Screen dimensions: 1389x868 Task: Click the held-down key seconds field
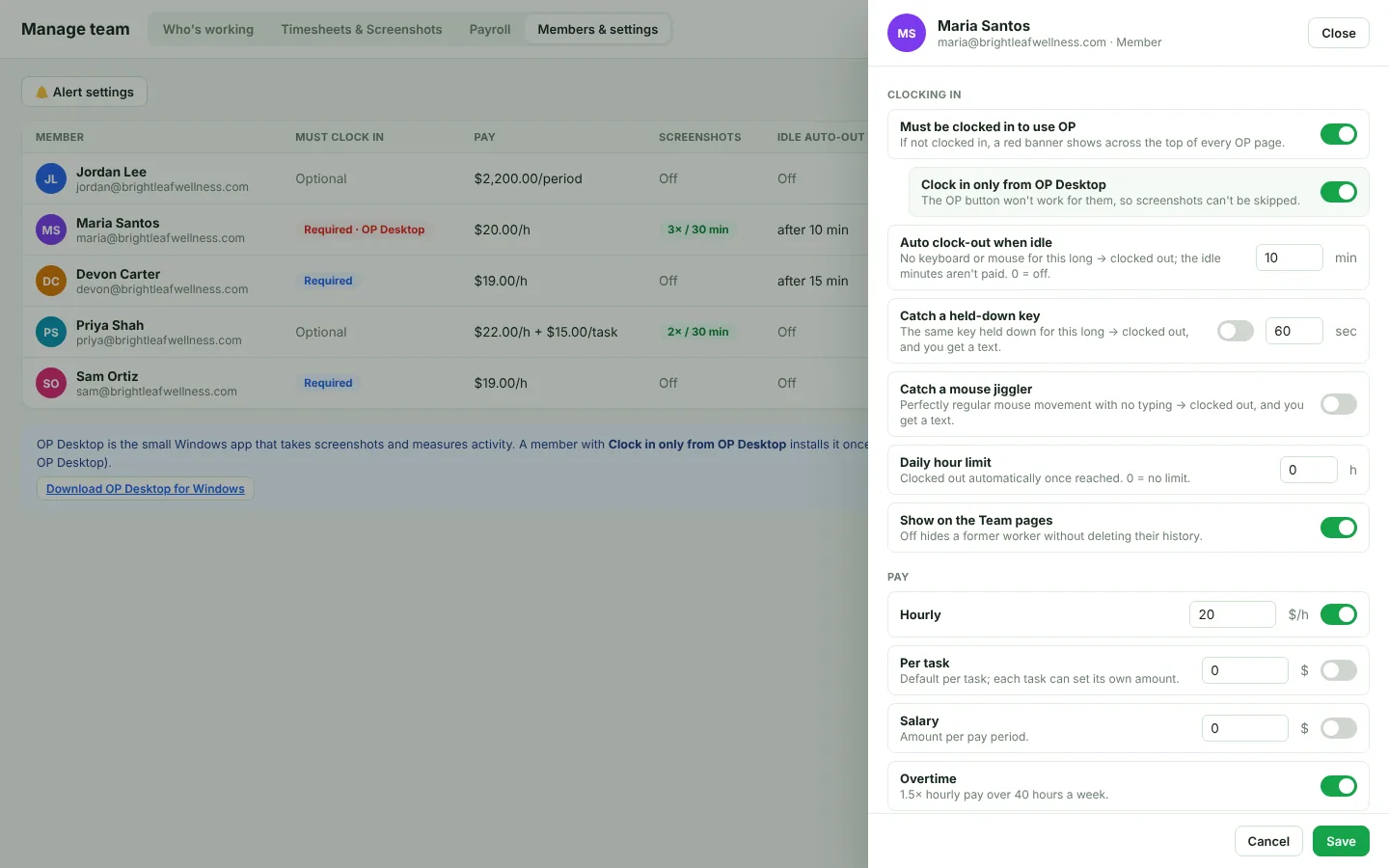pyautogui.click(x=1294, y=331)
